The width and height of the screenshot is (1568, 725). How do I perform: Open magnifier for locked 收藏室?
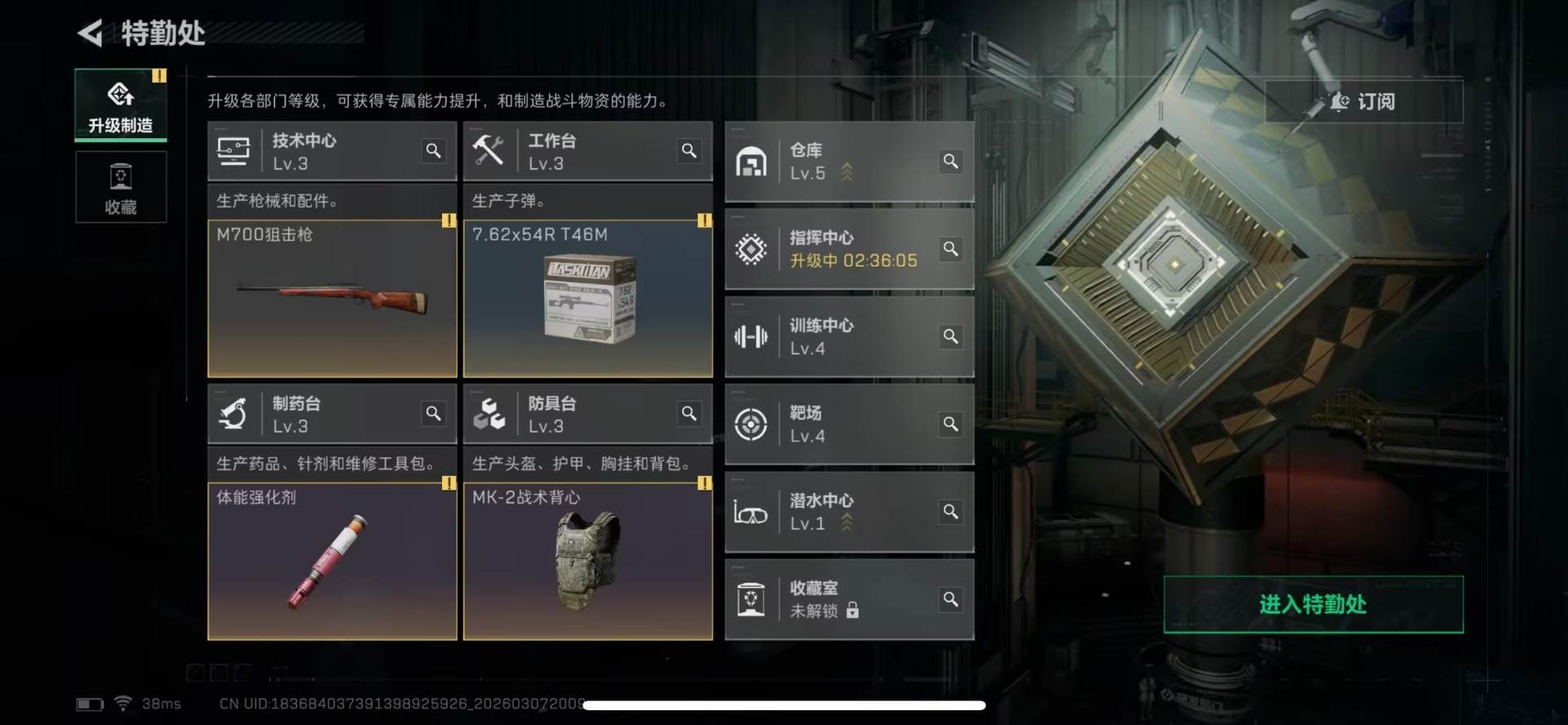[x=950, y=599]
